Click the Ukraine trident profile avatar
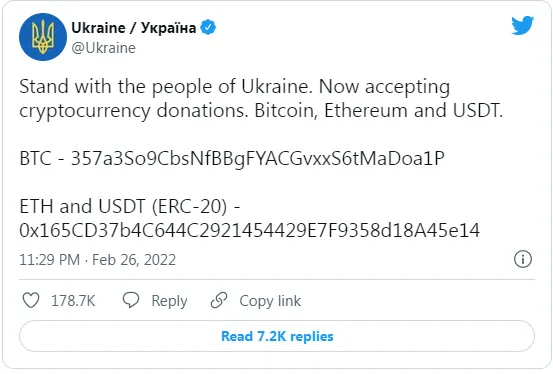The width and height of the screenshot is (553, 374). 43,37
